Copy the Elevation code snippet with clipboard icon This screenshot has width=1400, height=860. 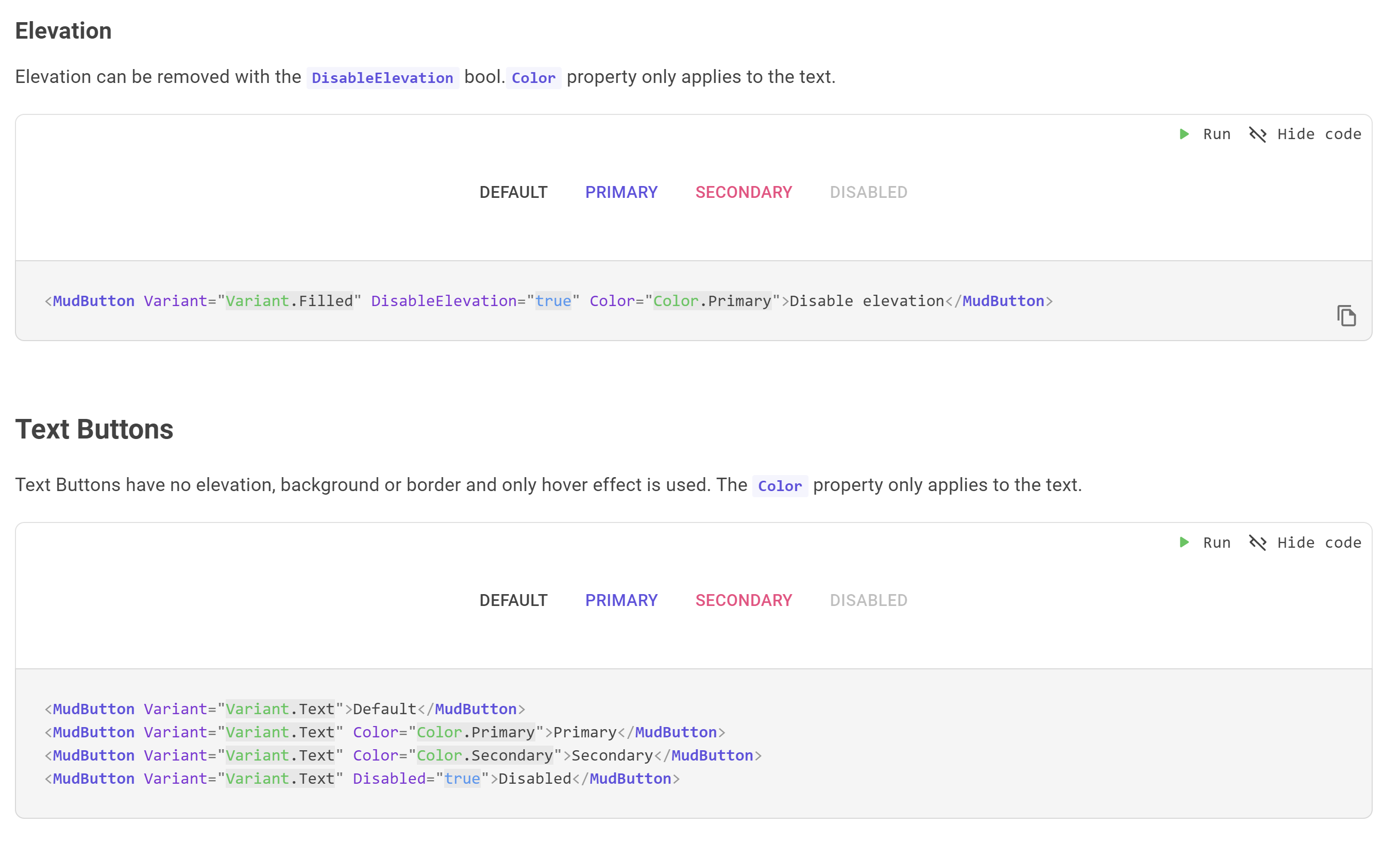(1346, 315)
